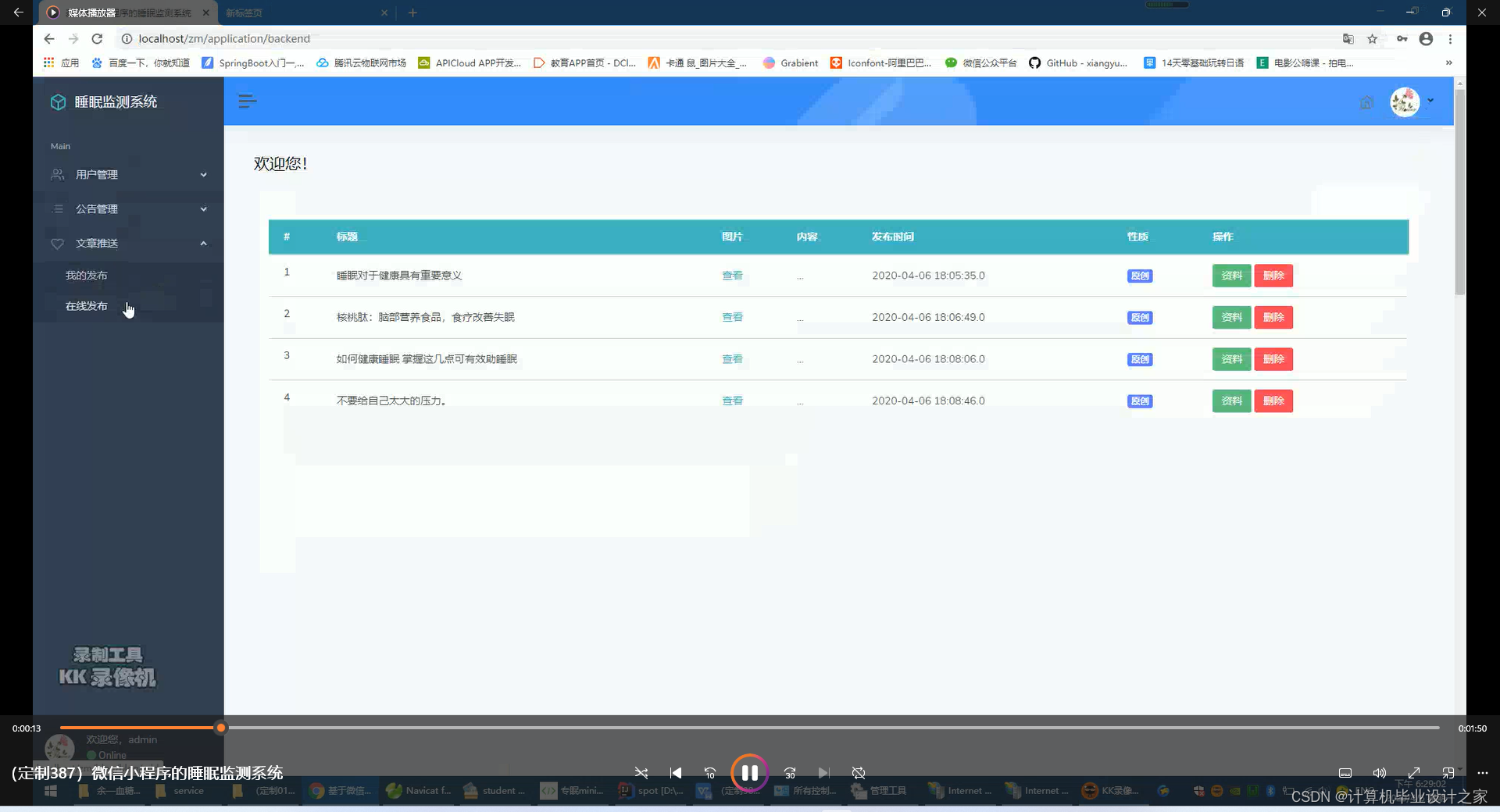
Task: Click browser key password icon
Action: pos(1402,39)
